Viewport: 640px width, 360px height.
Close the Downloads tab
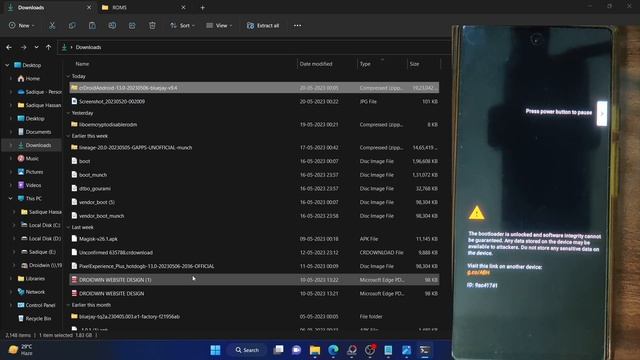pos(89,7)
